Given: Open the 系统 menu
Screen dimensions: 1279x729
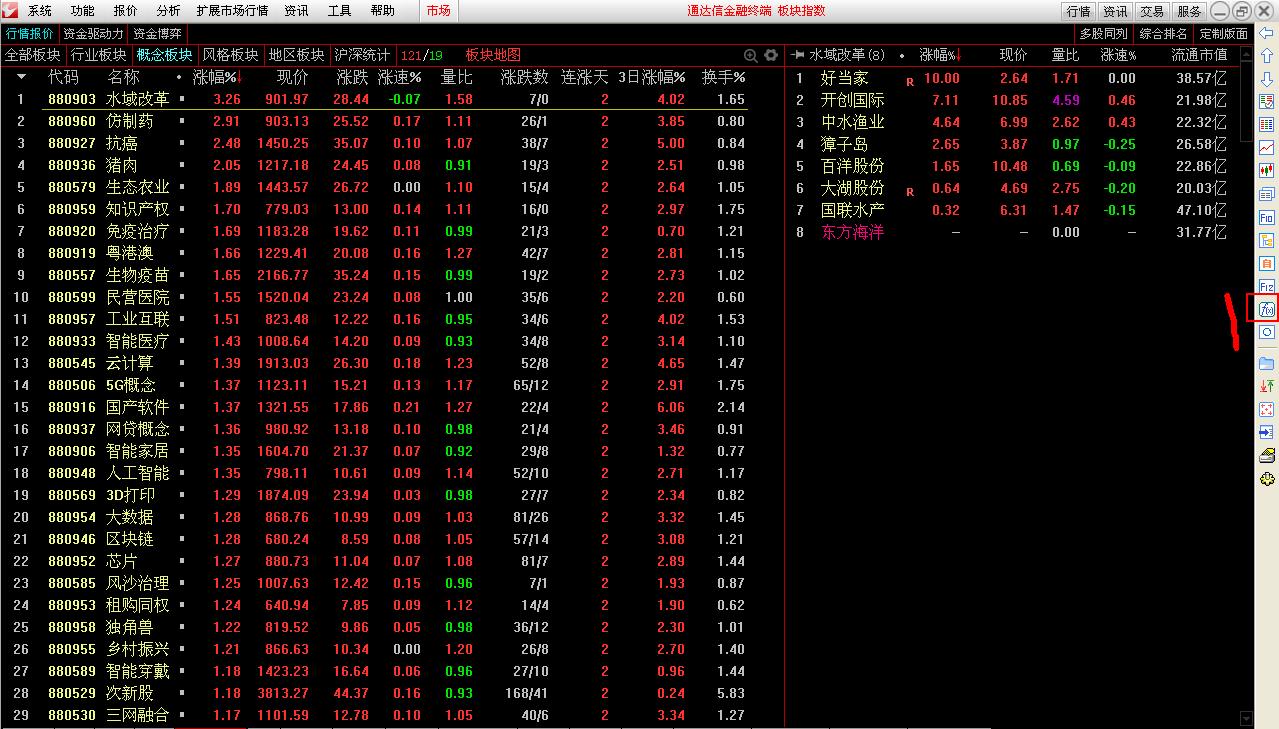Looking at the screenshot, I should point(40,11).
